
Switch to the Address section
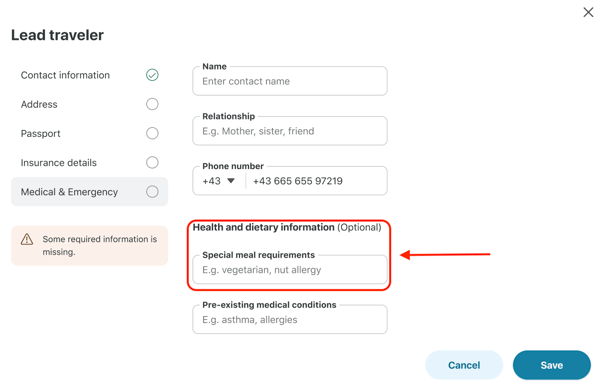click(x=90, y=104)
